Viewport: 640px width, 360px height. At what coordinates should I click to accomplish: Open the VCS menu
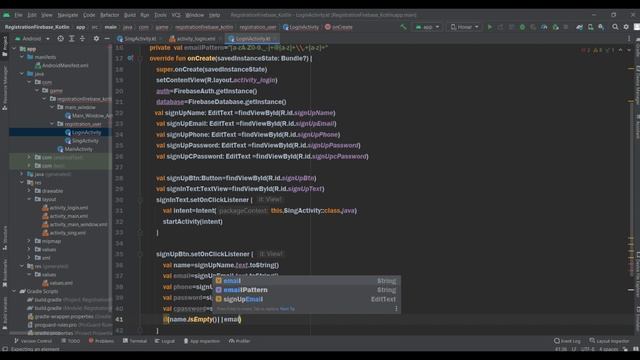pos(176,15)
